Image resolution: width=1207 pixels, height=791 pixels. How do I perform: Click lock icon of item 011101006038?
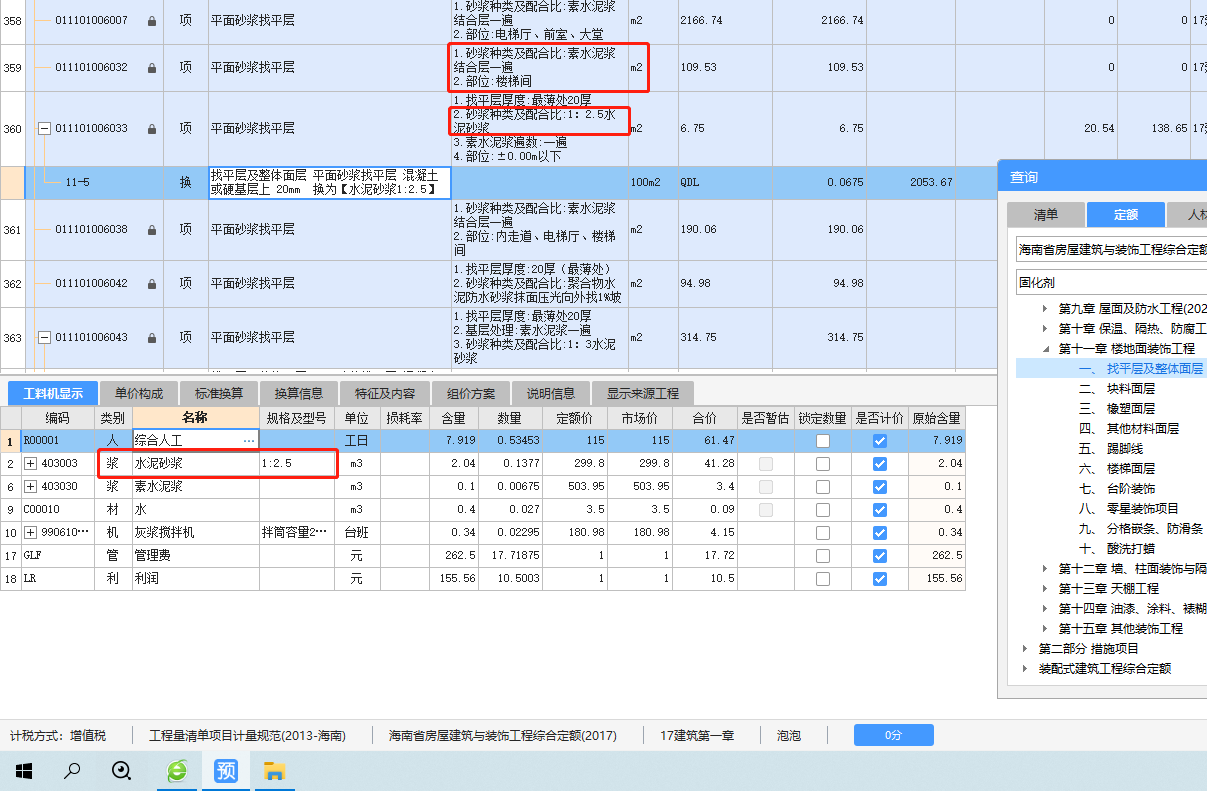pos(151,230)
